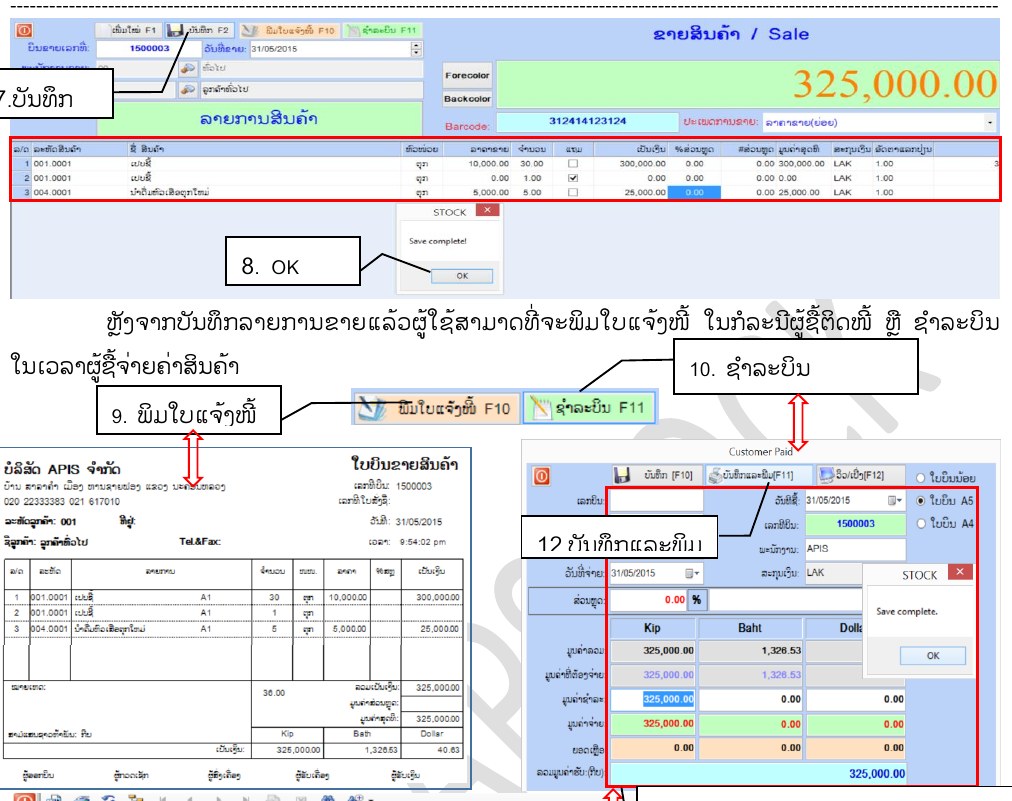
Task: Untick the free-item checkbox in row 2
Action: coord(572,178)
